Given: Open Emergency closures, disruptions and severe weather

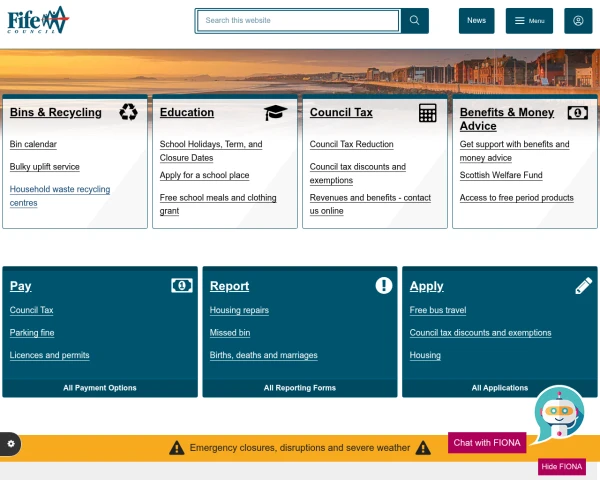Looking at the screenshot, I should (300, 447).
